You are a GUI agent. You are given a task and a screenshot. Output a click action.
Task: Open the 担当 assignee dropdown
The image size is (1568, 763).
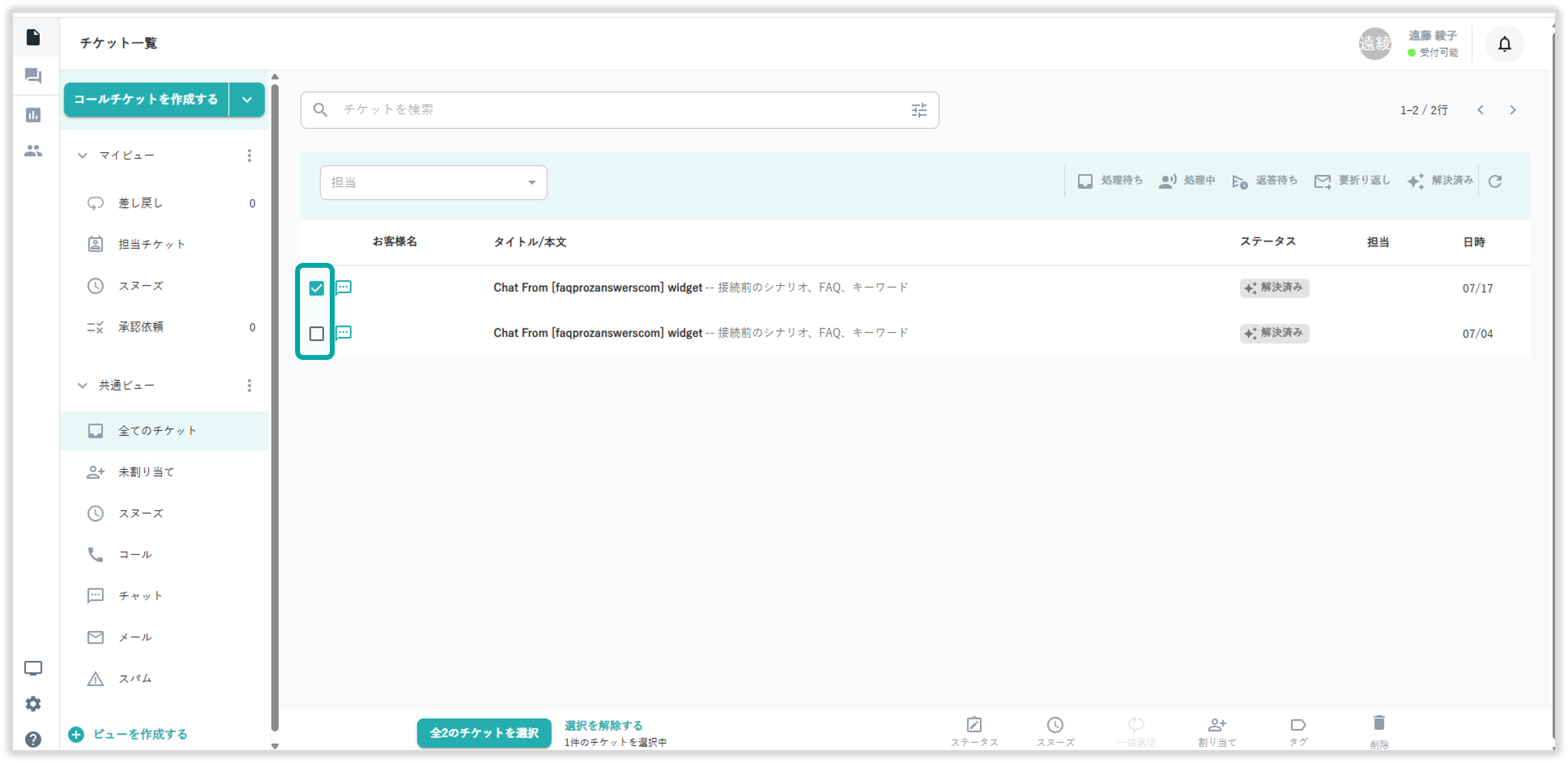click(x=433, y=183)
